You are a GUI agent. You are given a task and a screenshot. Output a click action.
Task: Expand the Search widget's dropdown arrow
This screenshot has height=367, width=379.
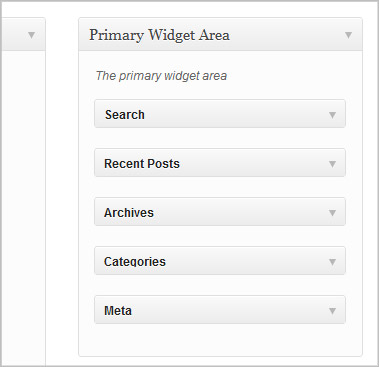point(332,115)
